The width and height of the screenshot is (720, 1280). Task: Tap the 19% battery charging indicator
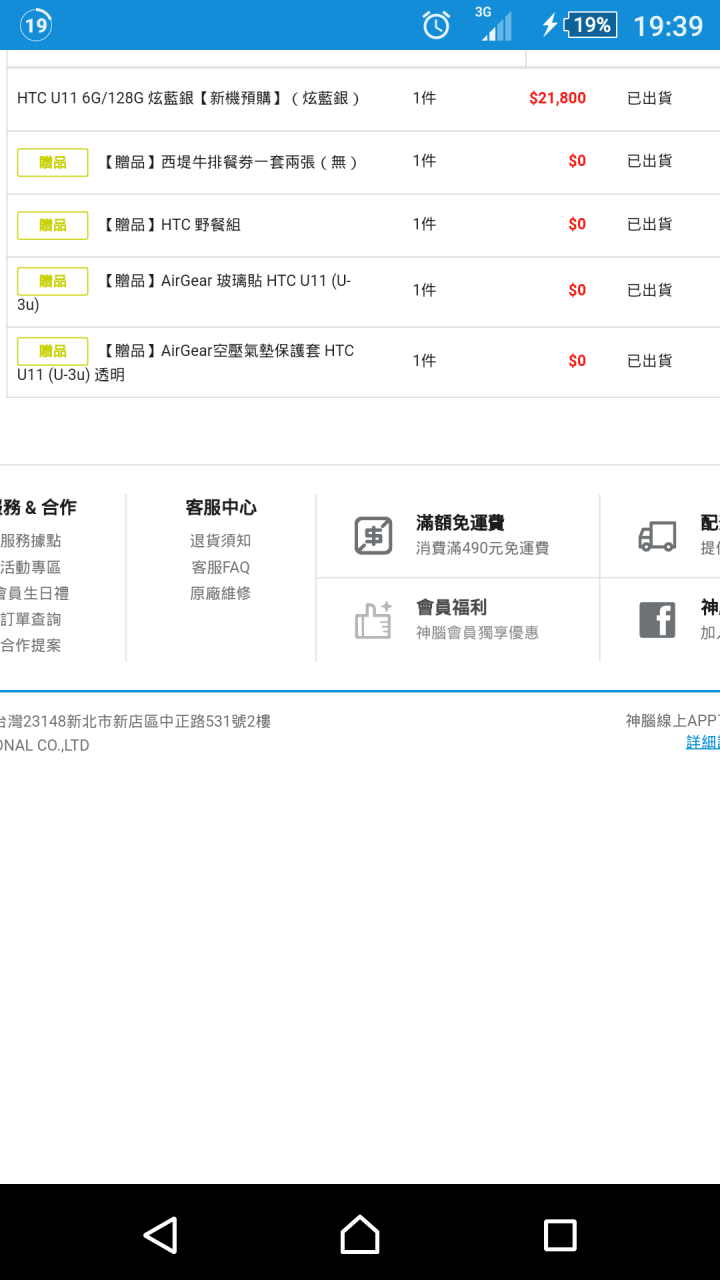[580, 25]
